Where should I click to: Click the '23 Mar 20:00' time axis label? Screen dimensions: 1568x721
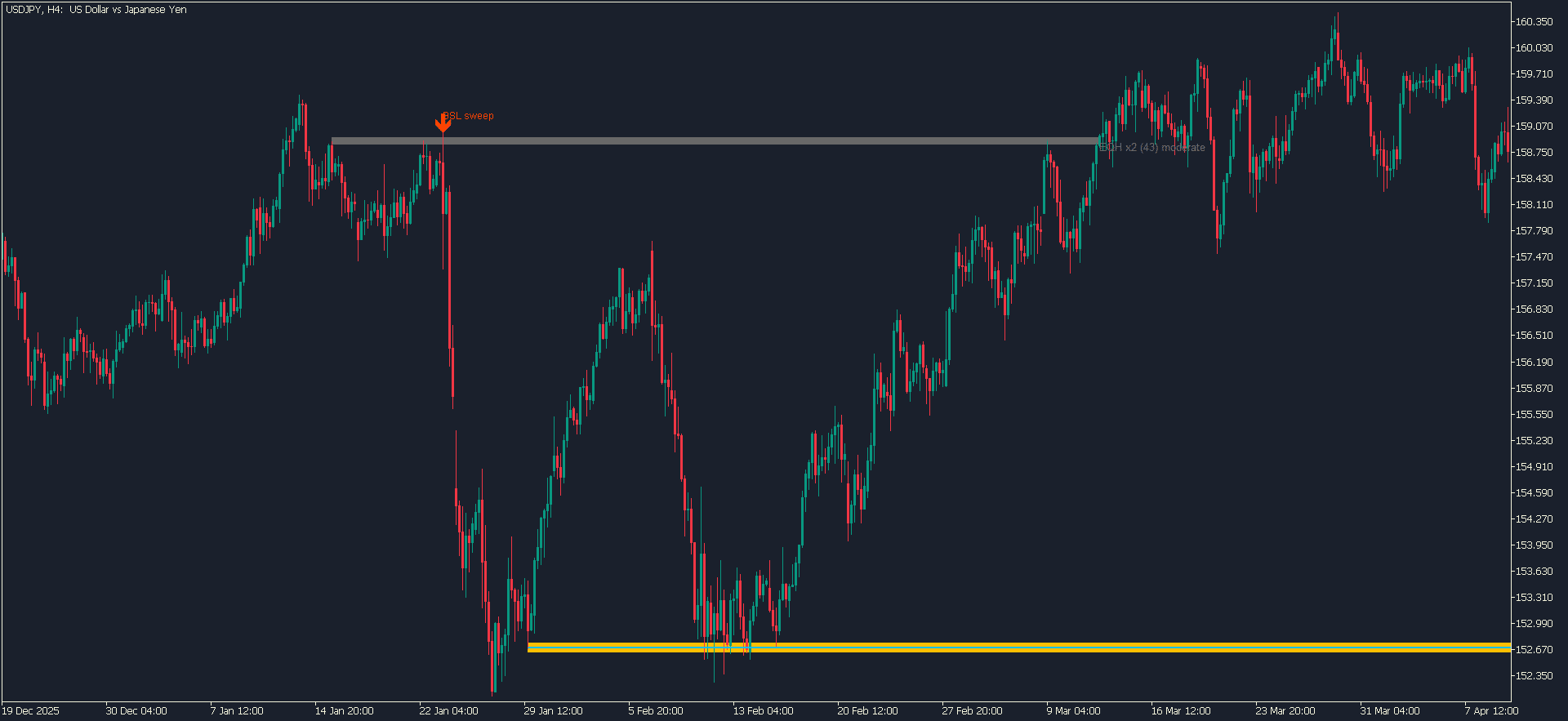pos(1285,711)
